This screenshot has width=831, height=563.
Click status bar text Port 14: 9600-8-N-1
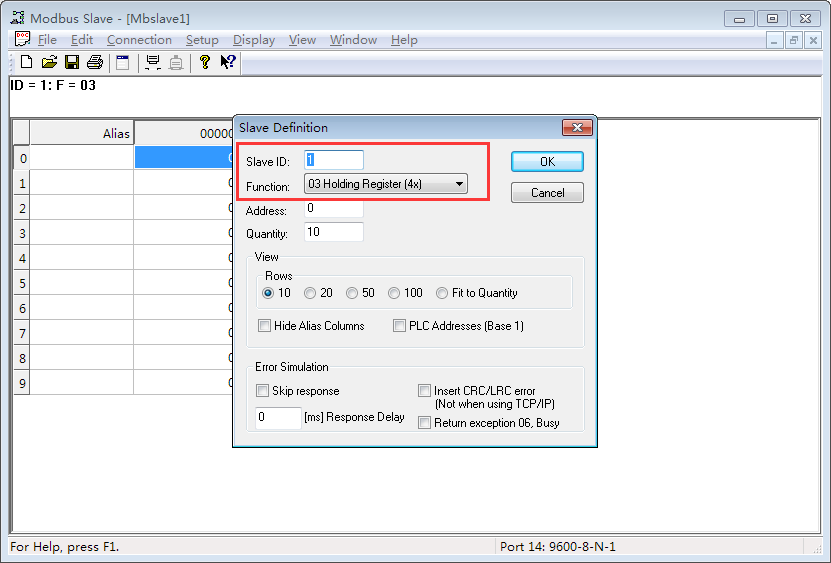pos(558,547)
